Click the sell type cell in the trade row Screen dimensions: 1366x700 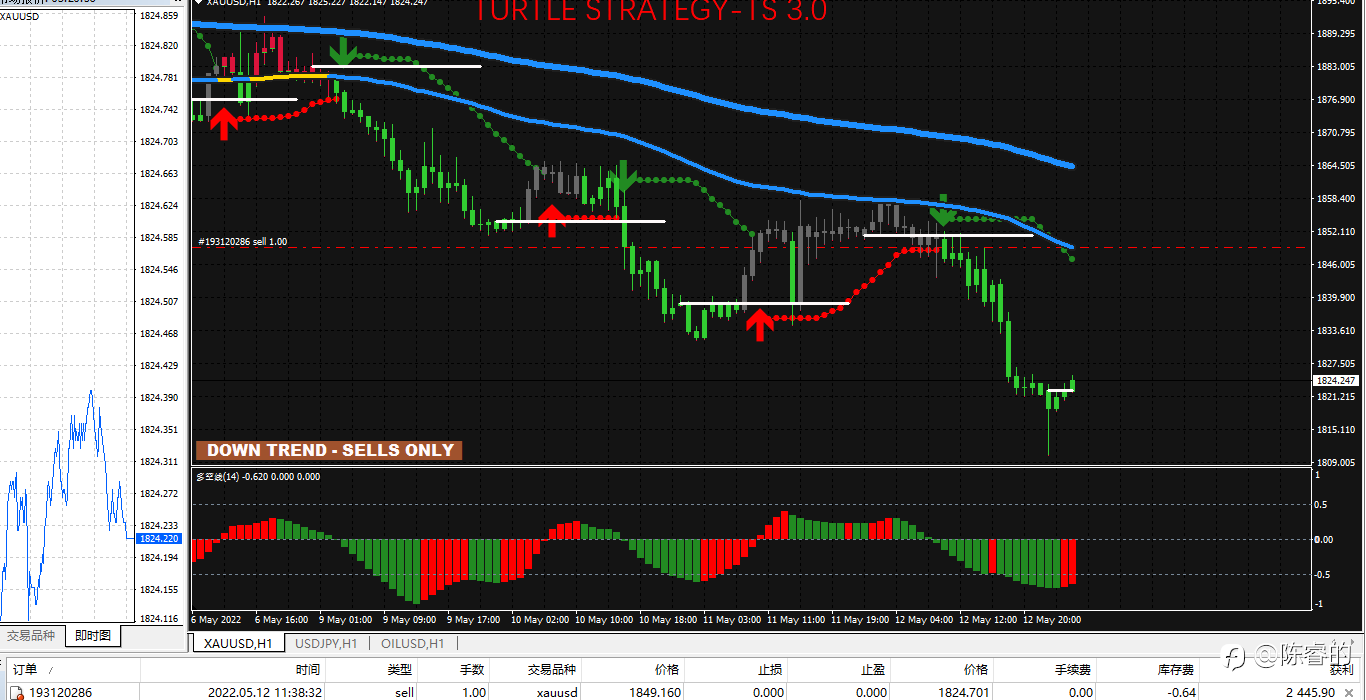coord(404,692)
